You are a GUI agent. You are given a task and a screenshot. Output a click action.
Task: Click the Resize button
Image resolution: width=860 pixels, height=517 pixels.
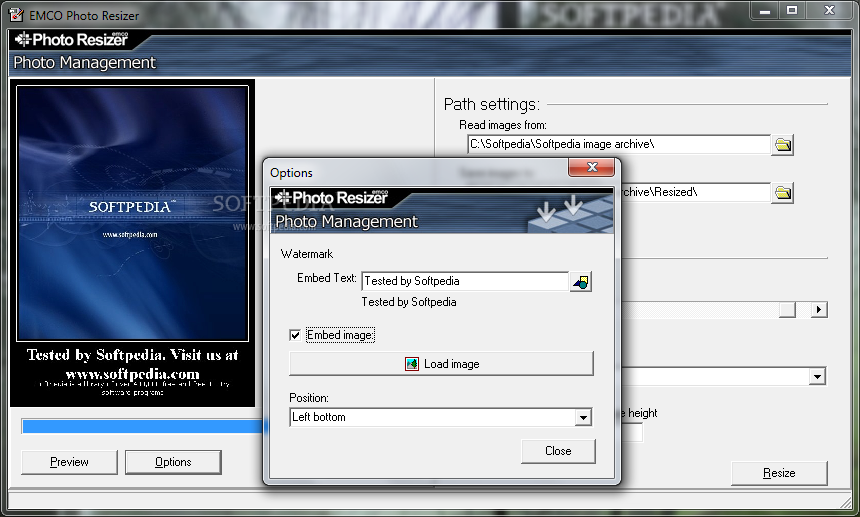tap(779, 473)
